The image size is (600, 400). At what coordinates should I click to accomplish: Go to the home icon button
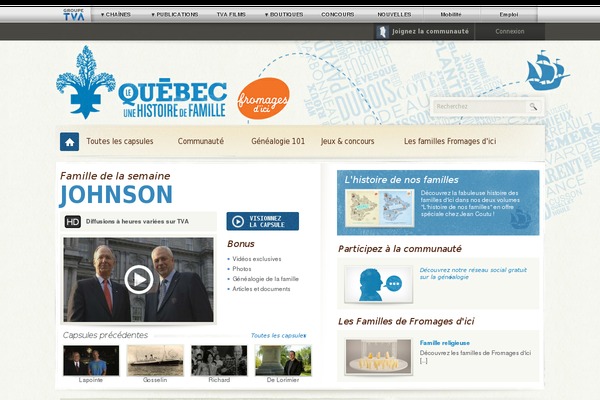tap(69, 142)
